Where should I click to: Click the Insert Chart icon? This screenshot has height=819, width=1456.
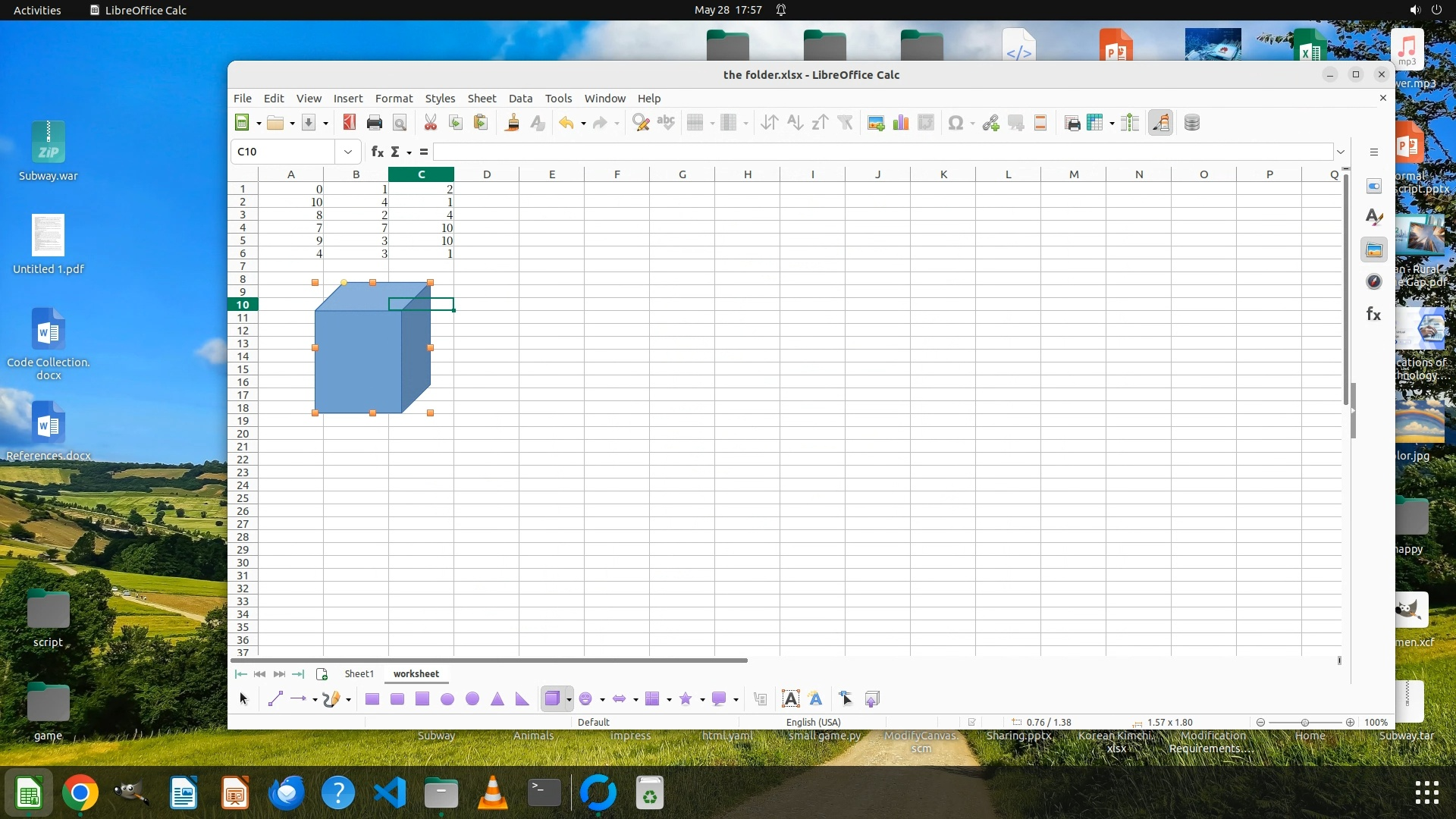(901, 123)
